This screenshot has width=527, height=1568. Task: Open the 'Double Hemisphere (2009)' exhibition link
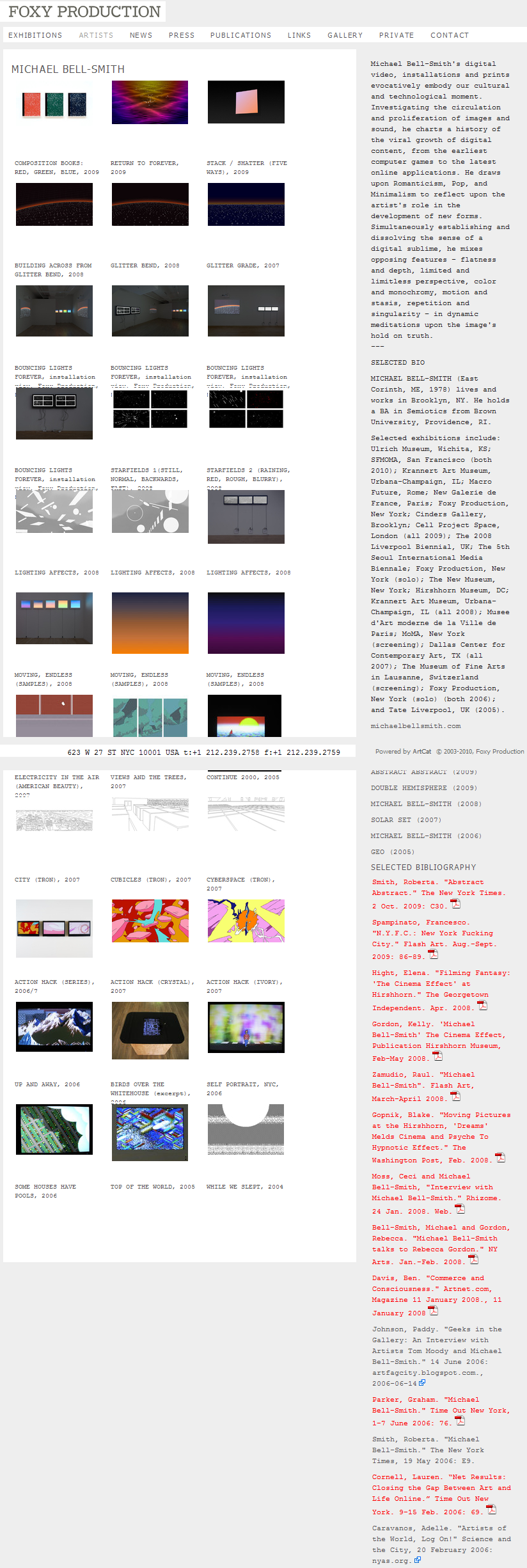pyautogui.click(x=423, y=788)
